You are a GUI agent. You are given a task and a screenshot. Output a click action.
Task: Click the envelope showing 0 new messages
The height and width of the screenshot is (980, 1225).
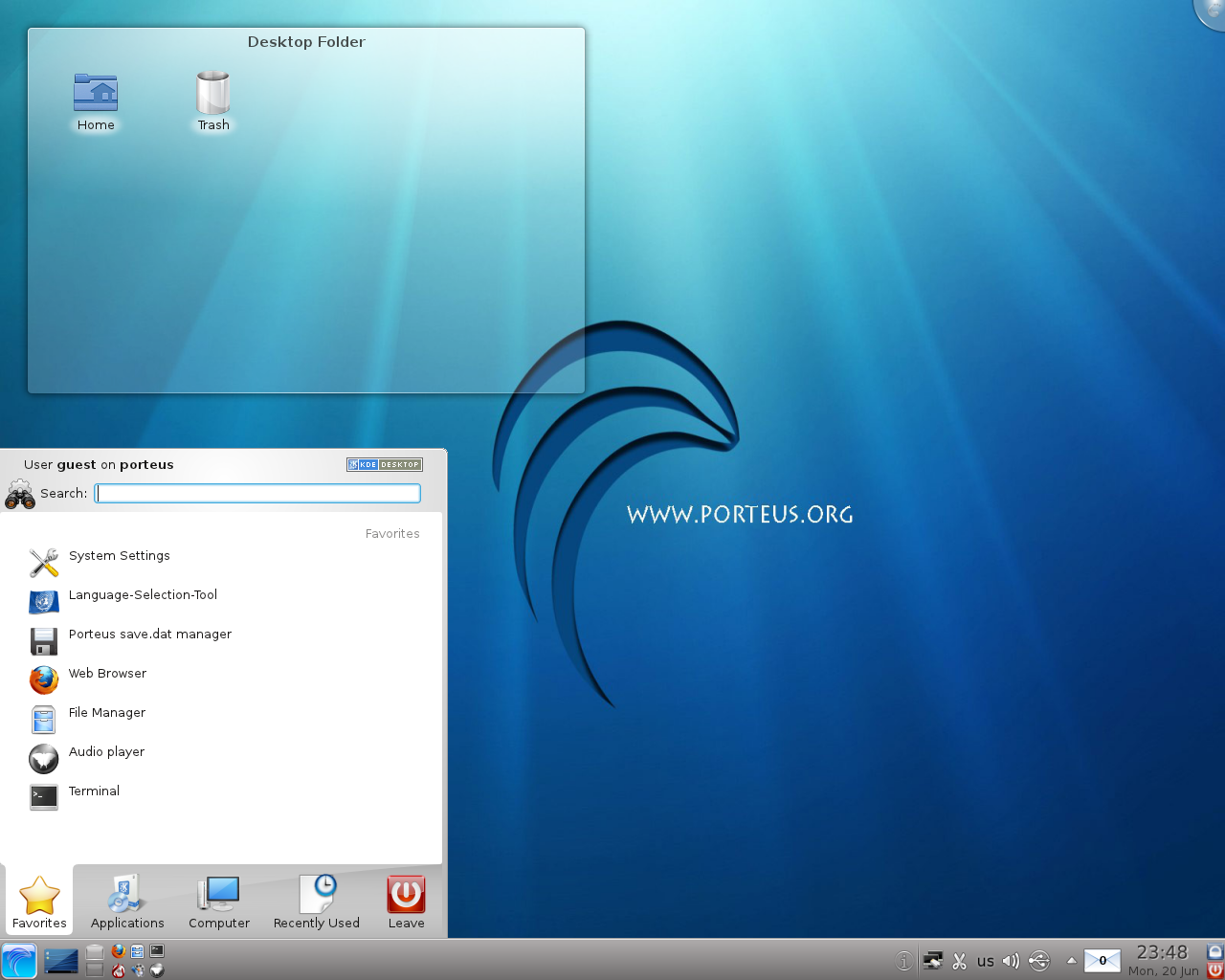coord(1102,961)
